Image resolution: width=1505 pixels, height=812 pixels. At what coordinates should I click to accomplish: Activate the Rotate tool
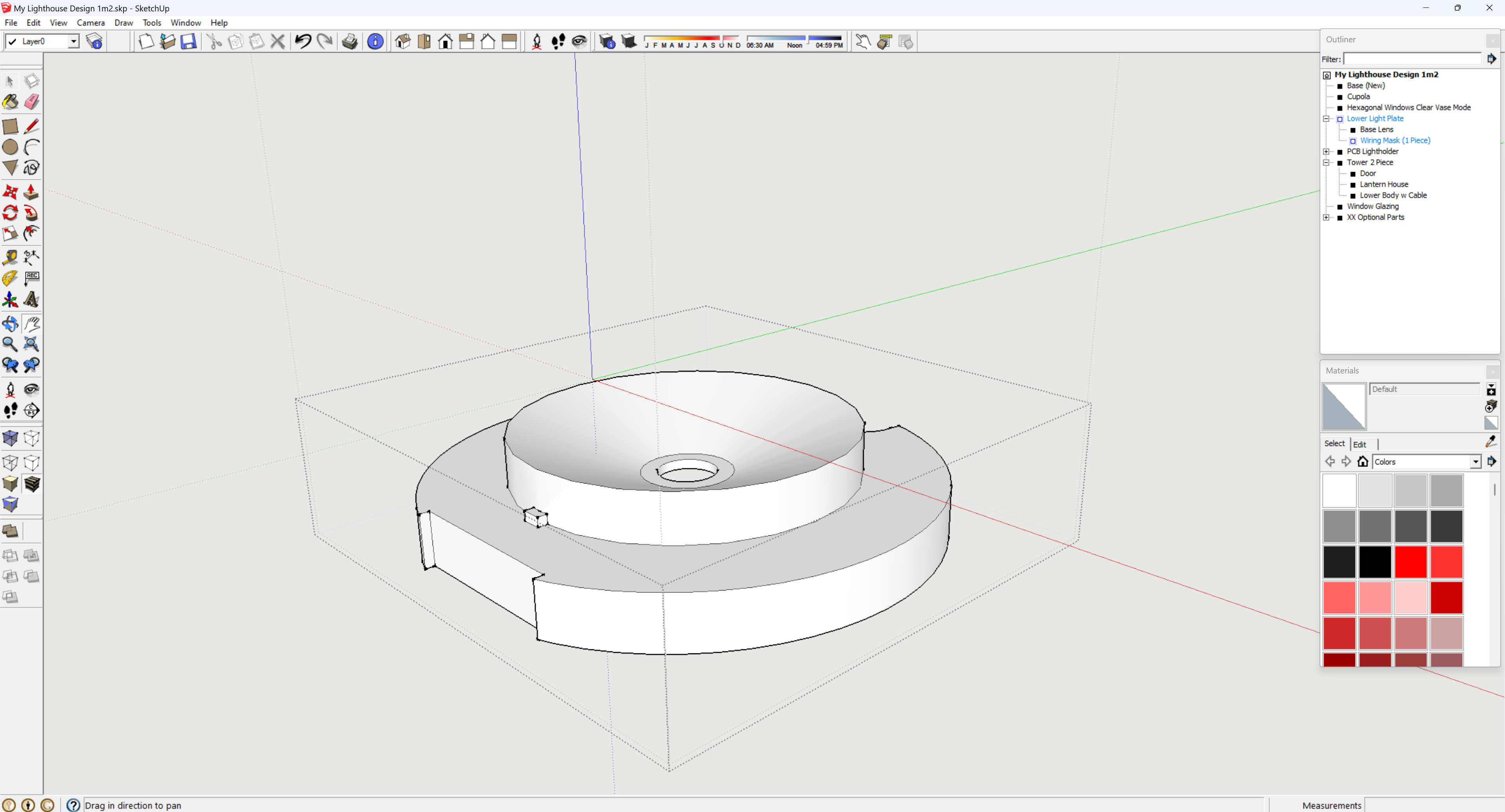(x=10, y=213)
